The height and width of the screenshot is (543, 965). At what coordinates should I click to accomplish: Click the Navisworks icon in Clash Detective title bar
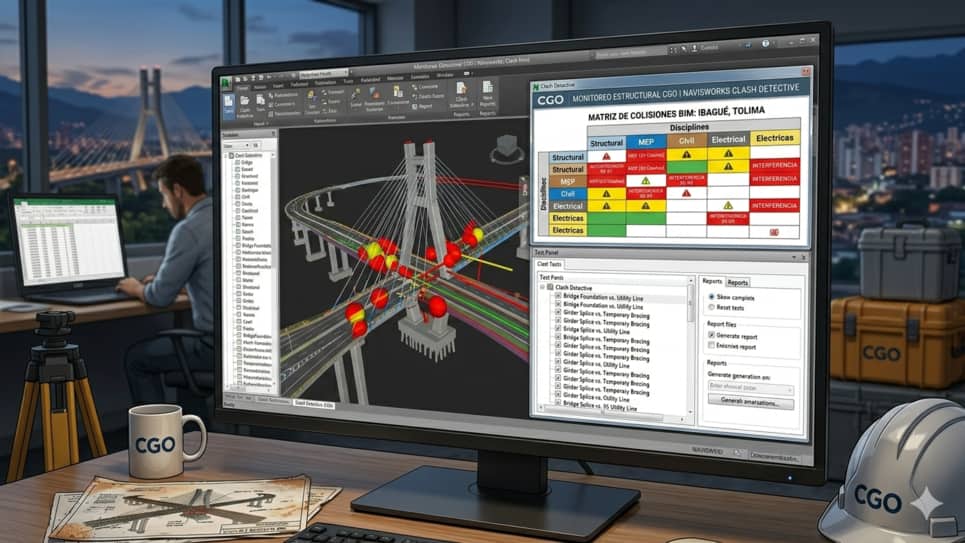(536, 86)
